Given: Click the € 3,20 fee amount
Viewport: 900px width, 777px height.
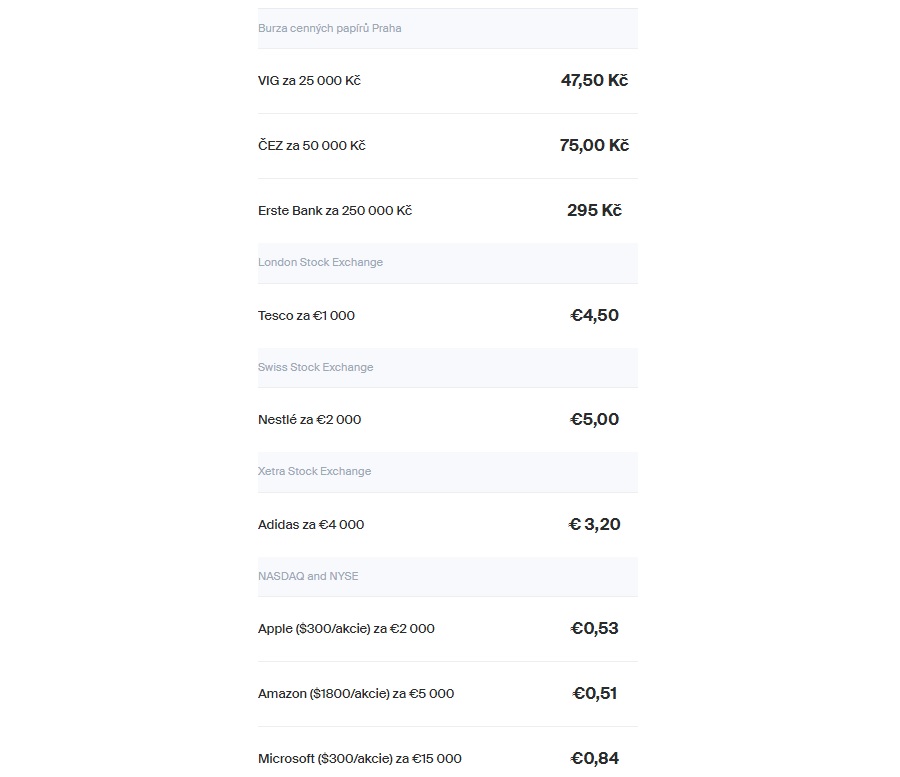Looking at the screenshot, I should 594,524.
